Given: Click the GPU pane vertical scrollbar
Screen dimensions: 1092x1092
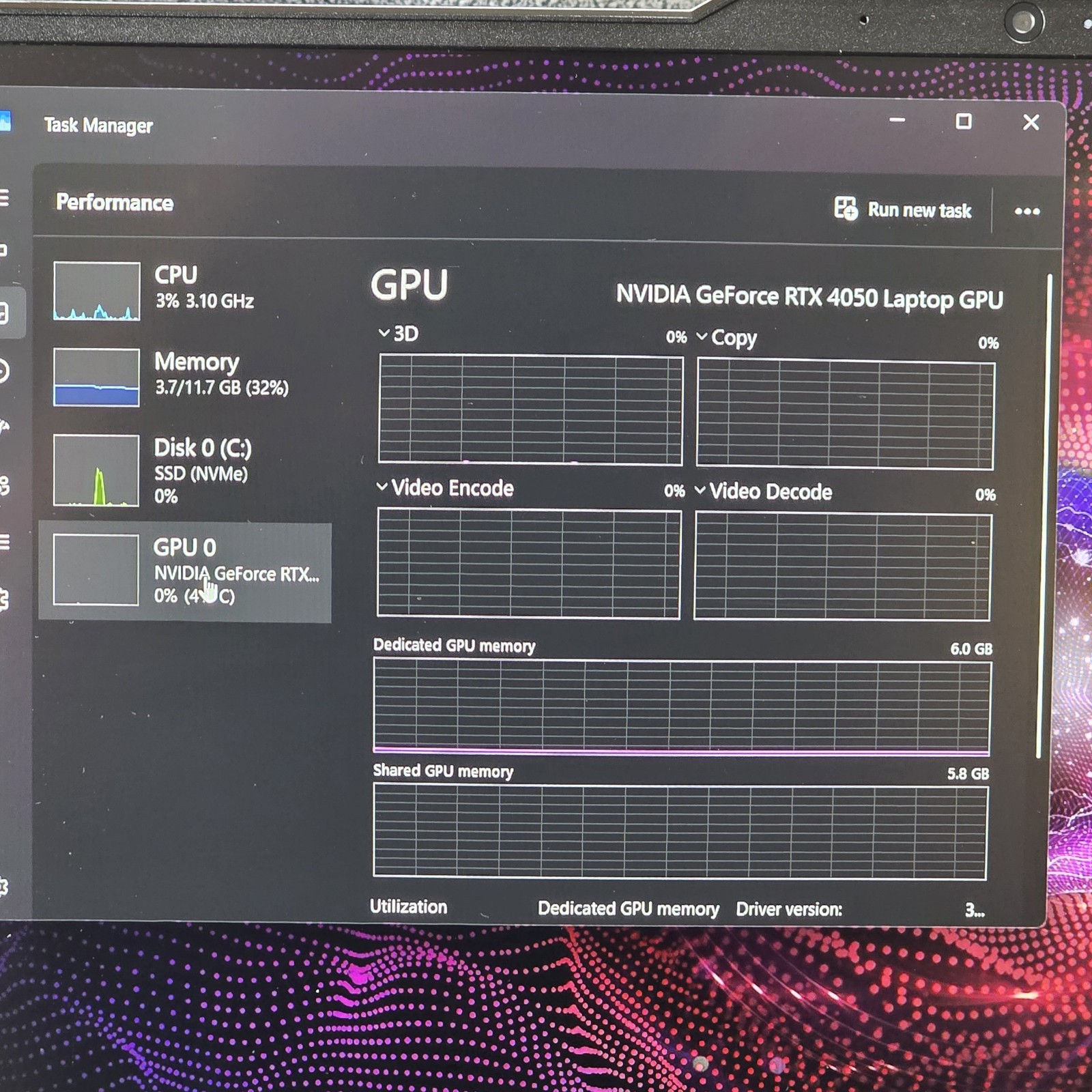Looking at the screenshot, I should pos(1043,516).
